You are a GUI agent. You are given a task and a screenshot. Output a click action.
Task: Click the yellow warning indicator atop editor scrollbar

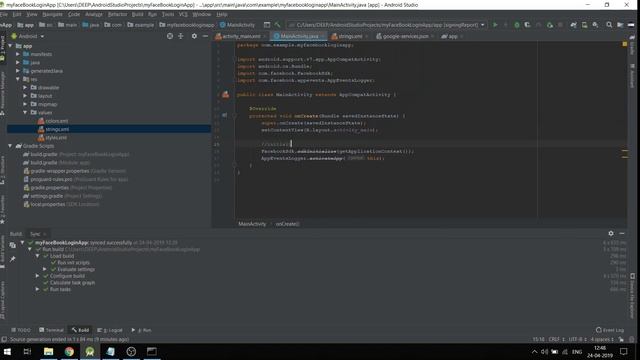point(624,44)
